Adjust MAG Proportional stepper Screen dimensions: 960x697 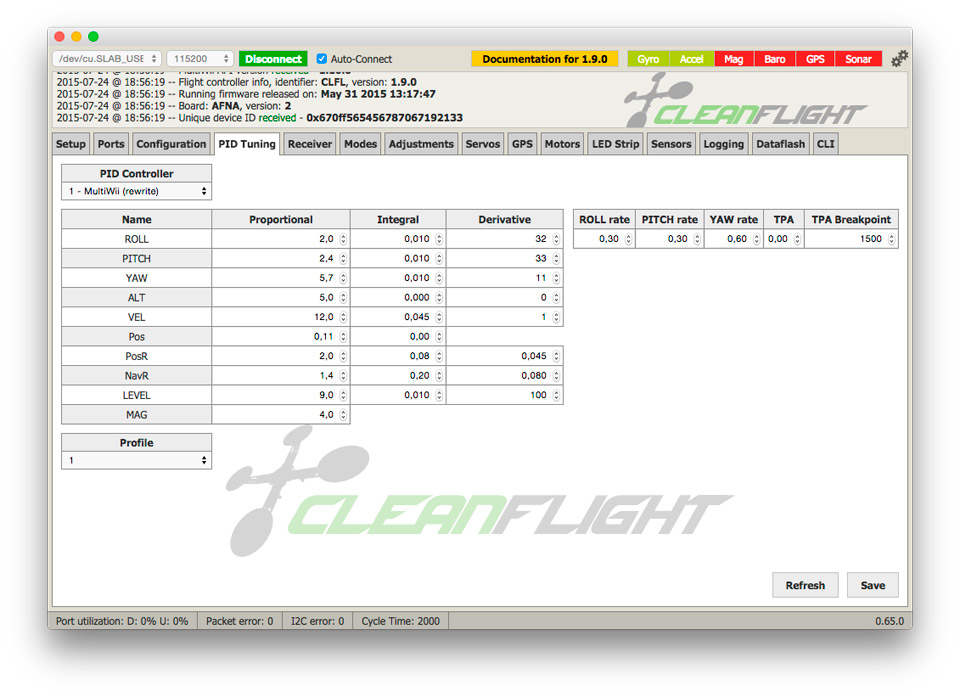[343, 415]
